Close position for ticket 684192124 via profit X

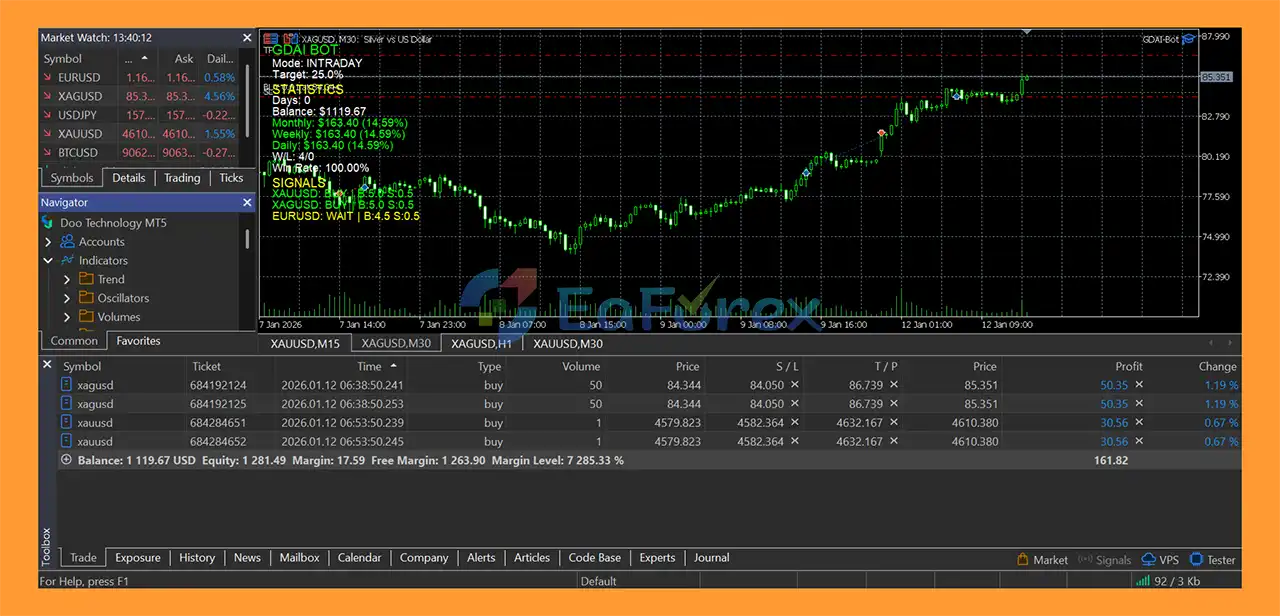click(x=1138, y=385)
